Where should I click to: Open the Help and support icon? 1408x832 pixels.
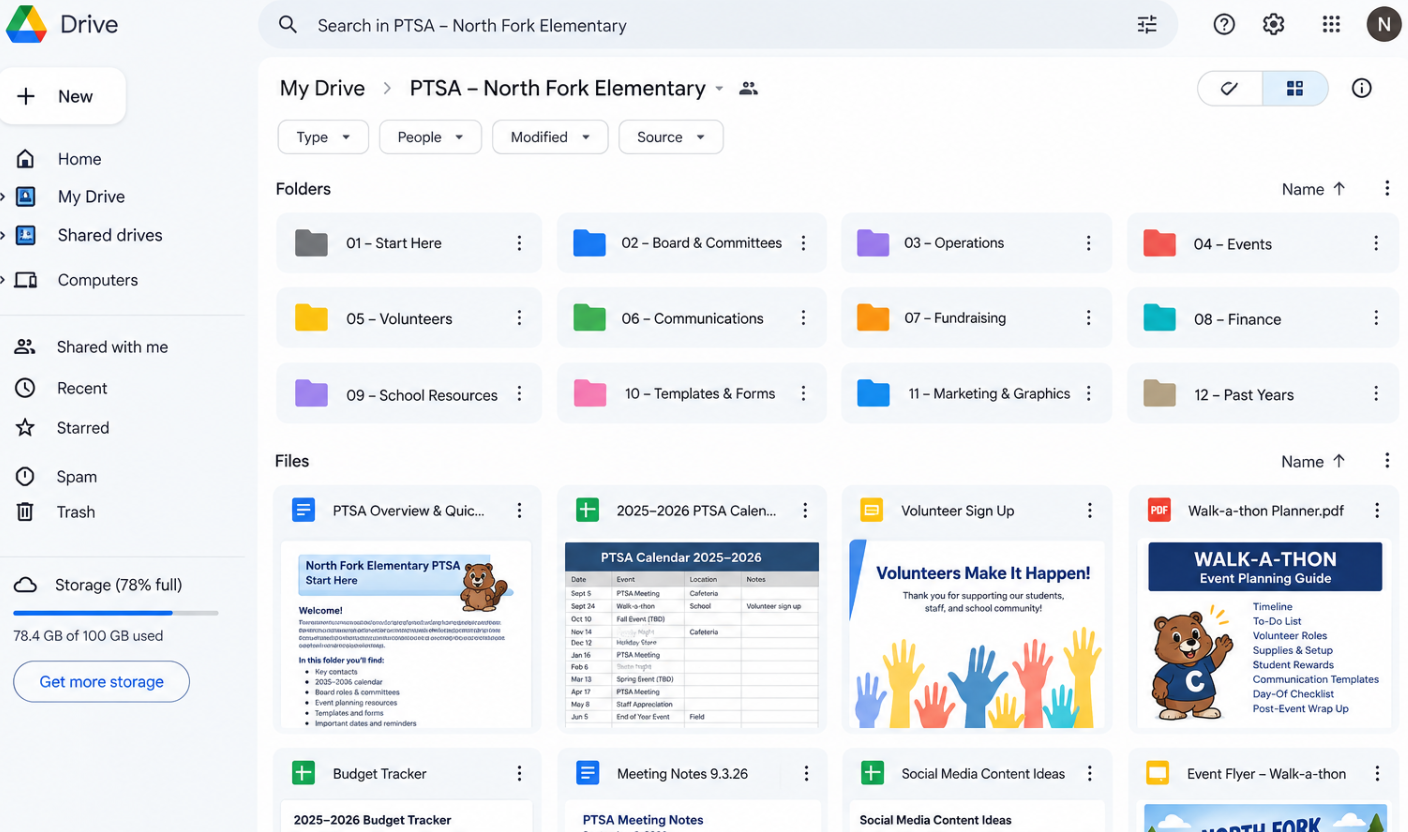[x=1224, y=25]
